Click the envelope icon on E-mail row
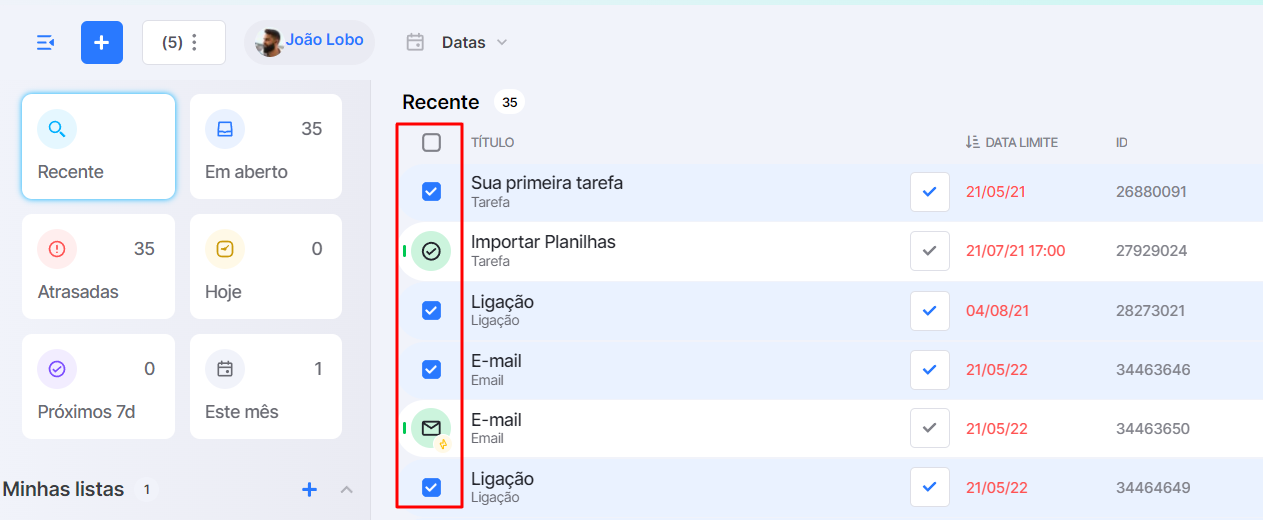The height and width of the screenshot is (520, 1263). tap(431, 428)
